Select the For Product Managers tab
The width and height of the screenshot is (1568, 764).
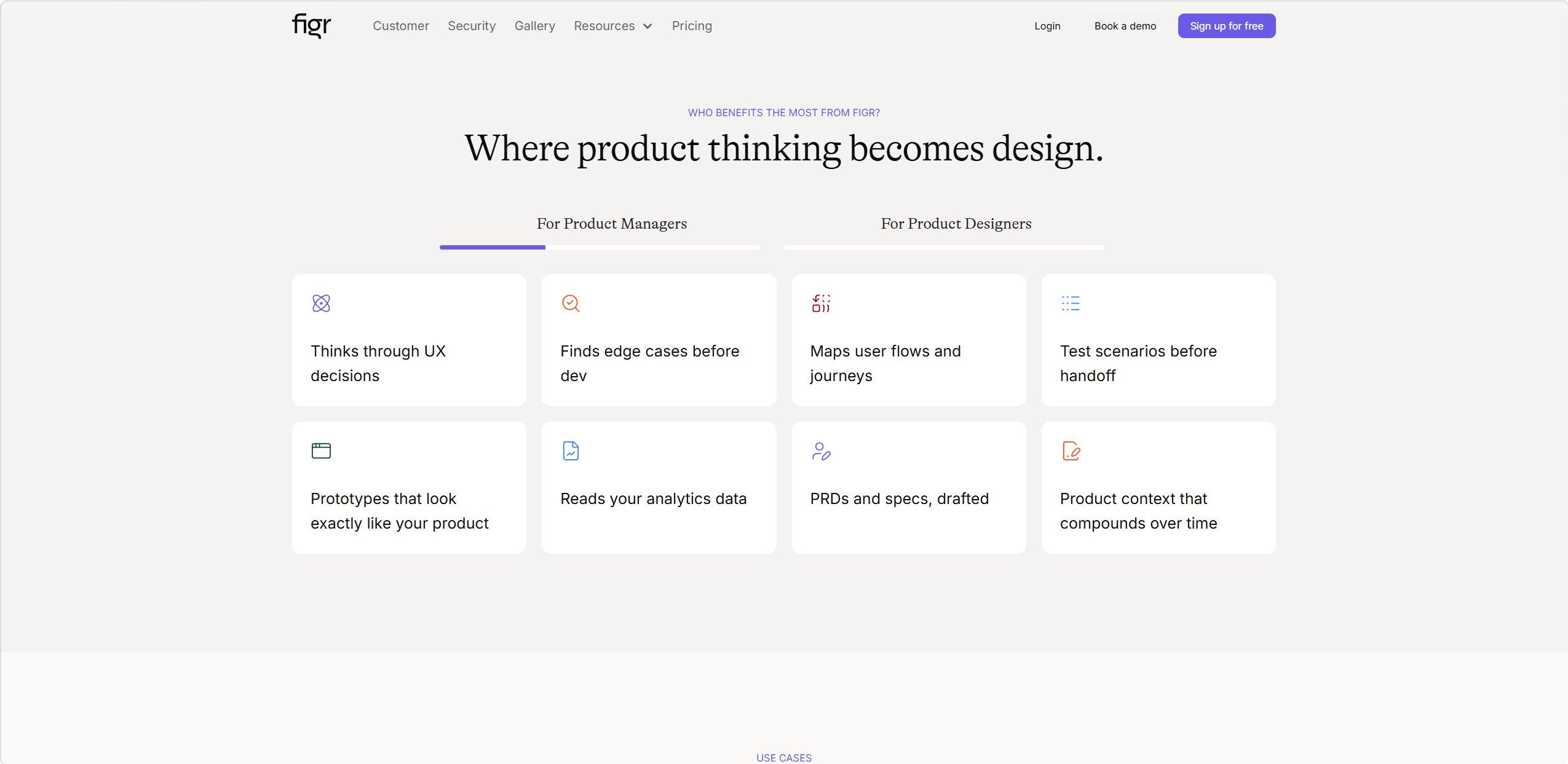[x=612, y=224]
